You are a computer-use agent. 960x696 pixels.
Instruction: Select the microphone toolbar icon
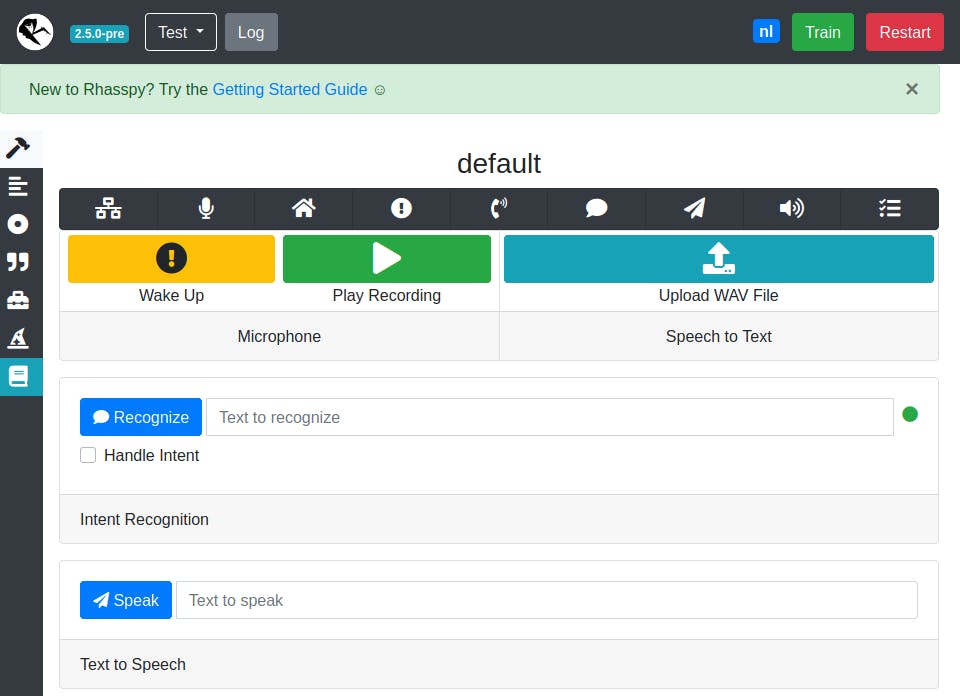[x=206, y=208]
